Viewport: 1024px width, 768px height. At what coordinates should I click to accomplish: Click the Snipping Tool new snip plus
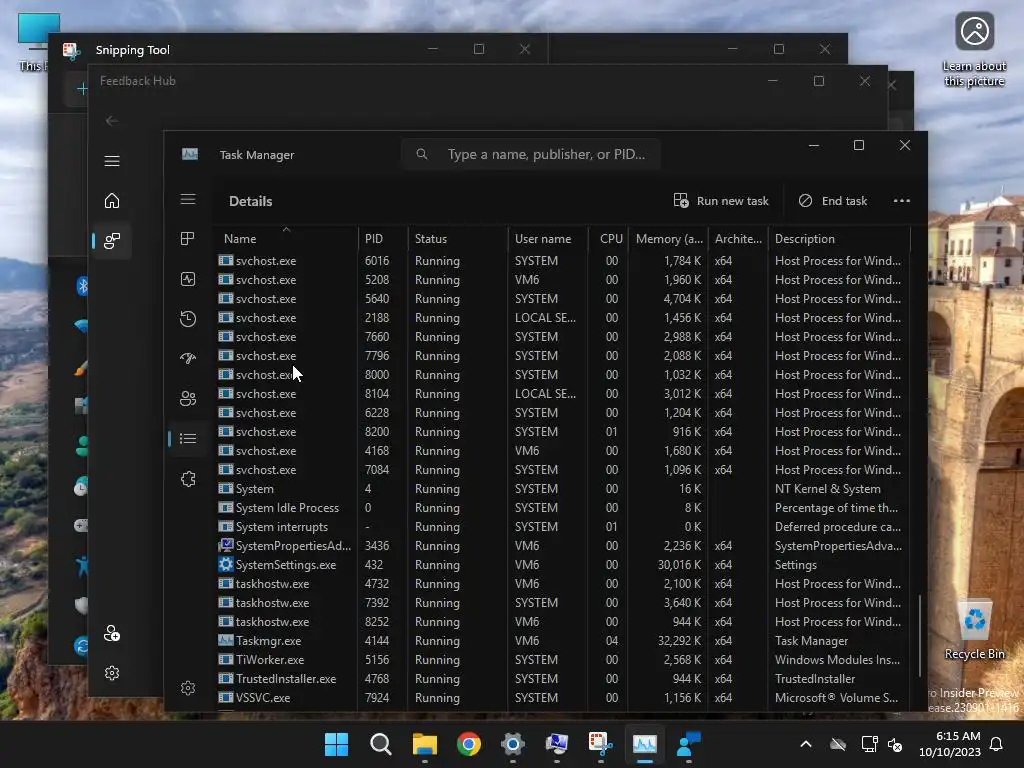tap(82, 89)
